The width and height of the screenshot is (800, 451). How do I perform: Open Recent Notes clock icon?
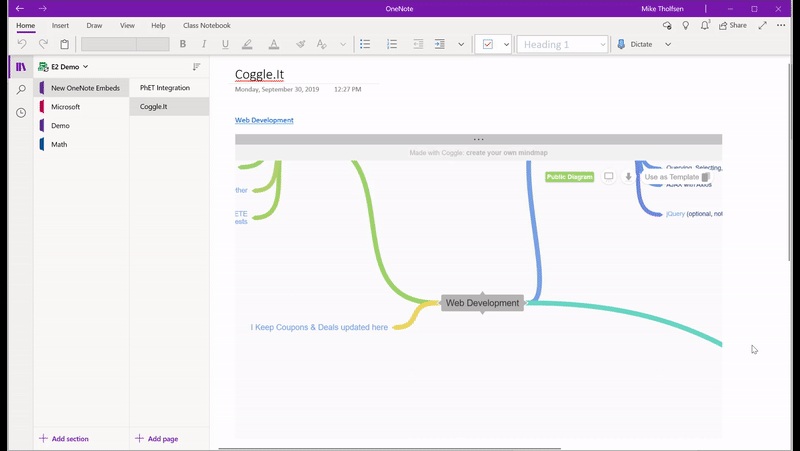coord(21,112)
